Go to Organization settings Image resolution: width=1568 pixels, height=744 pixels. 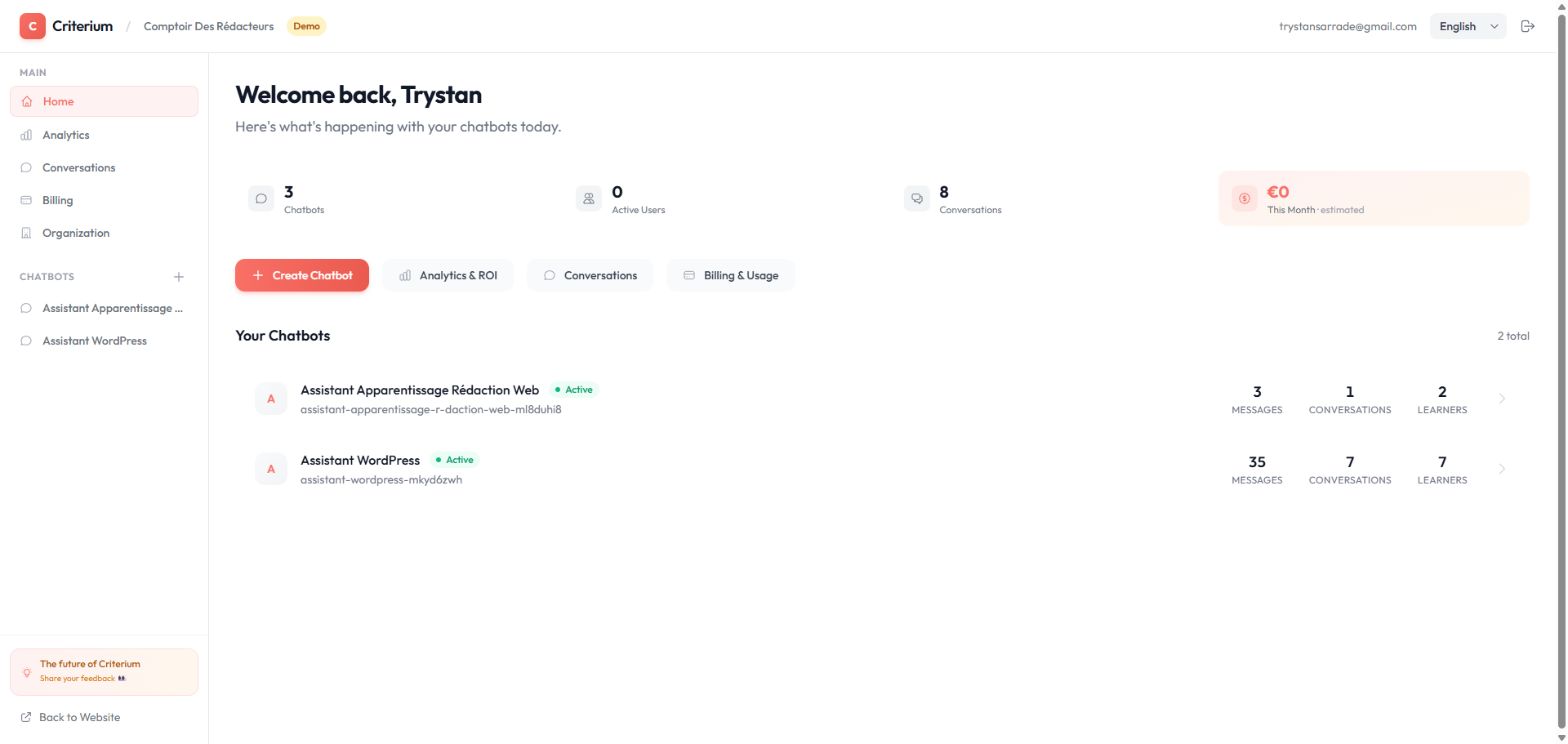tap(75, 232)
